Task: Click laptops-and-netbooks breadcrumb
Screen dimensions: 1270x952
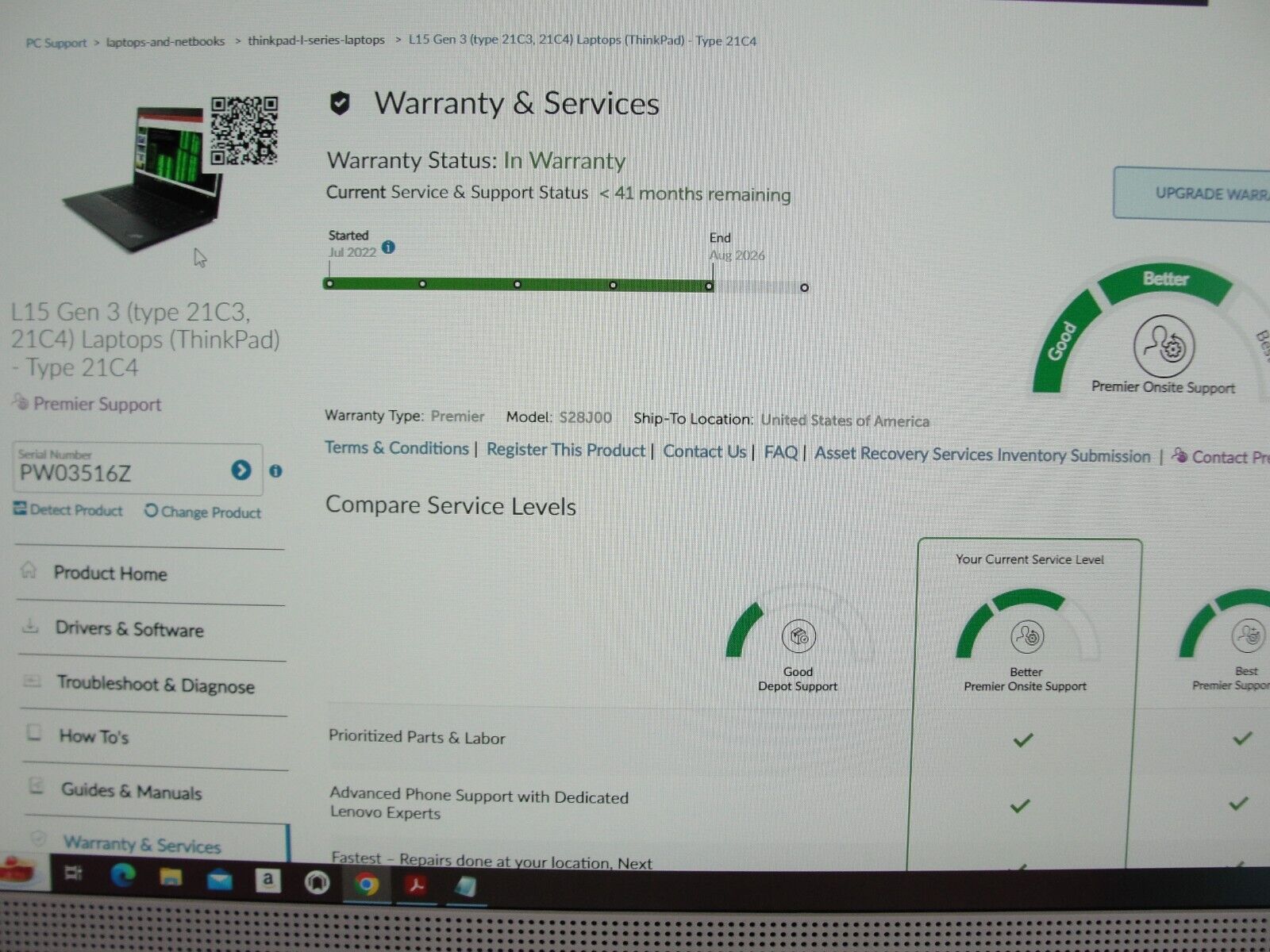Action: pos(165,41)
